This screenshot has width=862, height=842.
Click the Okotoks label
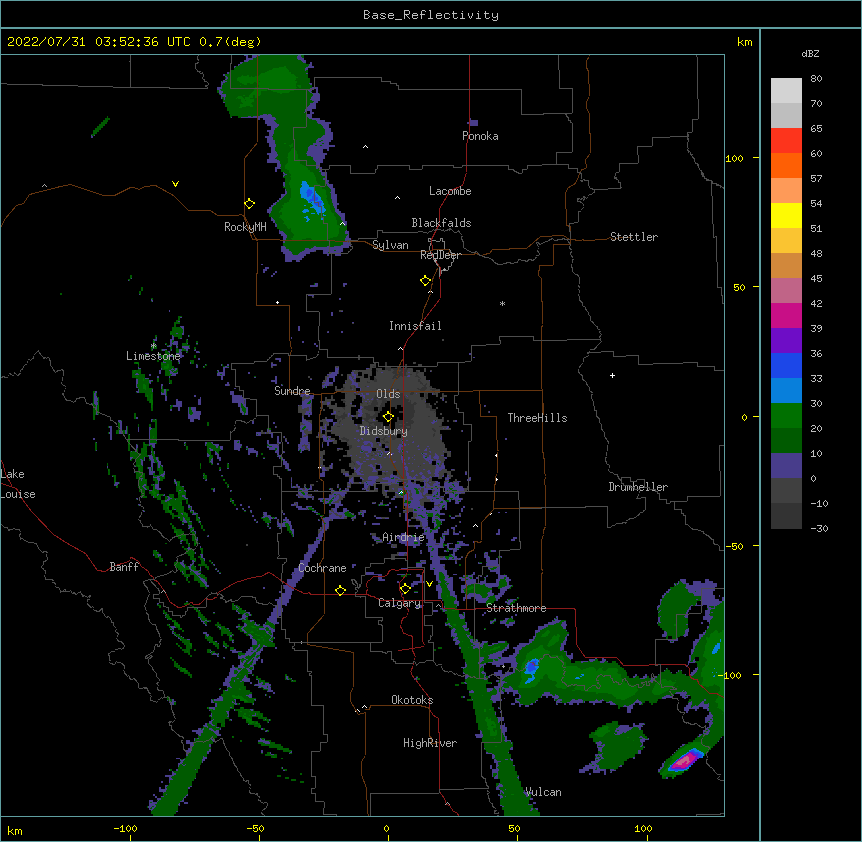412,700
